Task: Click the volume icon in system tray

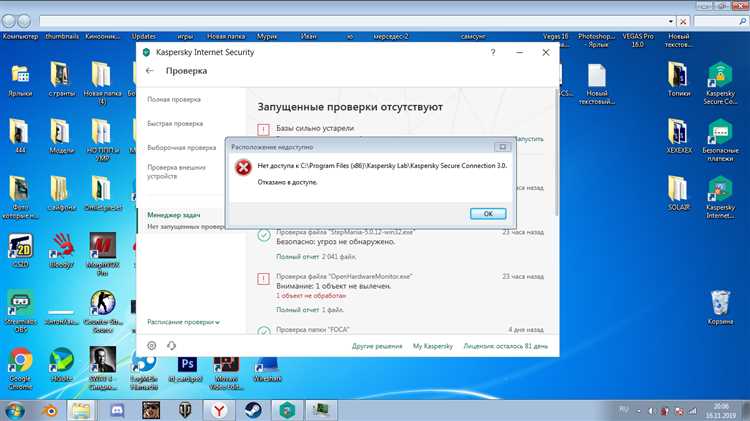Action: [x=651, y=411]
